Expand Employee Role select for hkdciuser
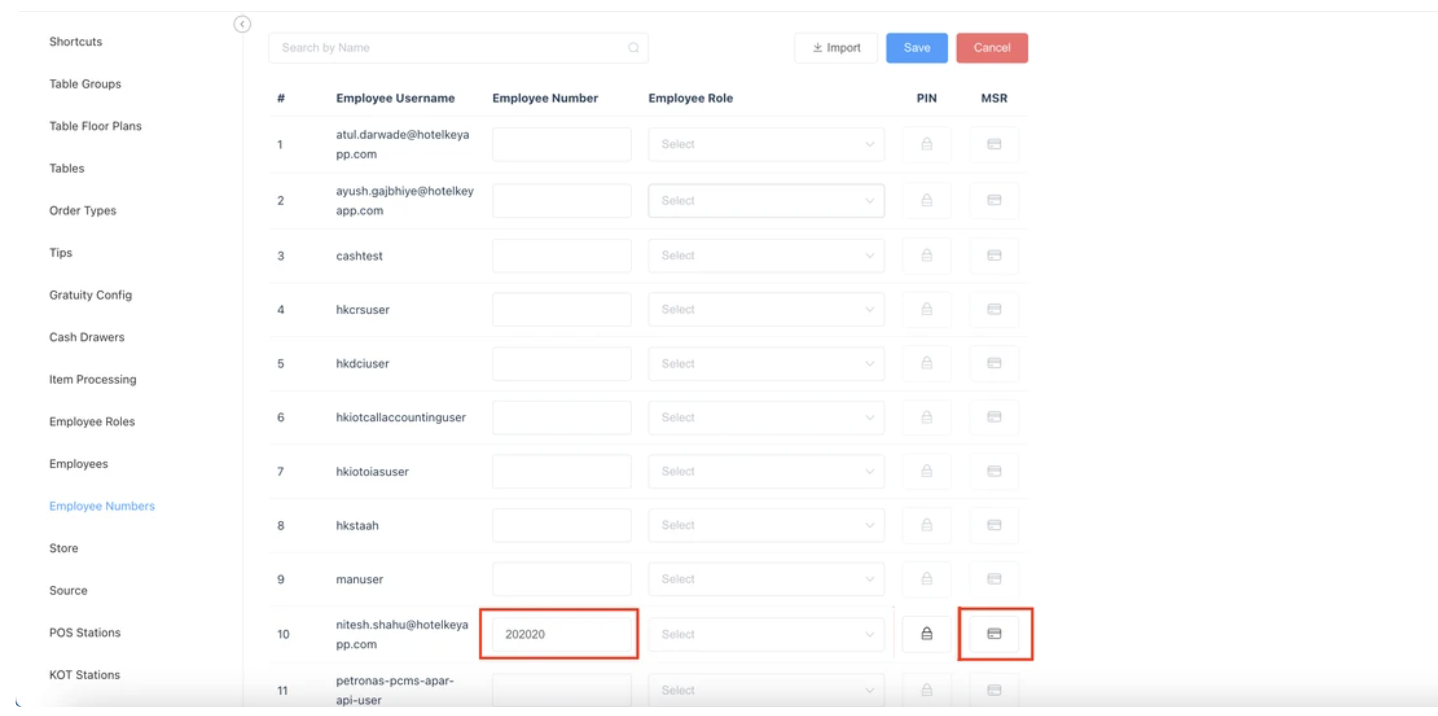1438x716 pixels. coord(766,364)
